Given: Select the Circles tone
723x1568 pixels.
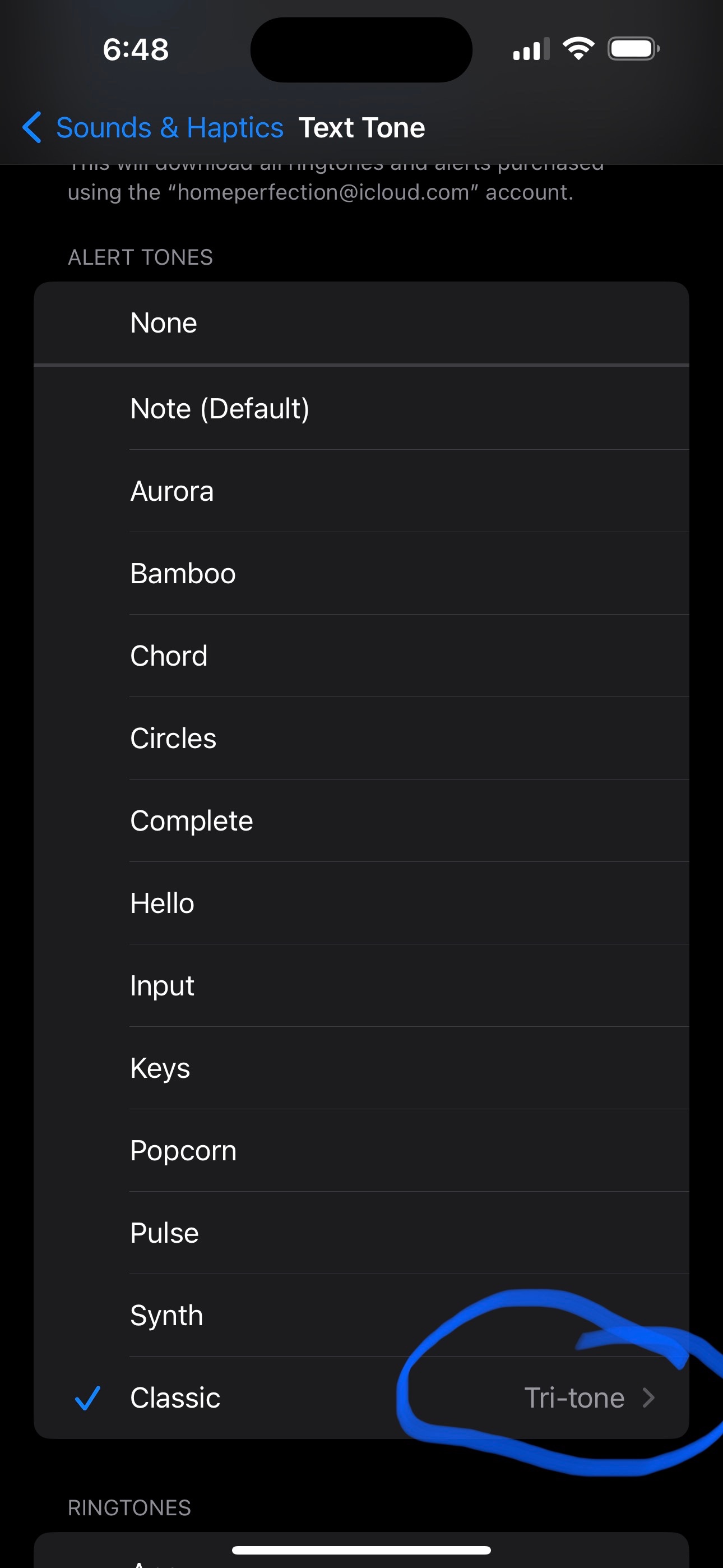Looking at the screenshot, I should pos(361,739).
